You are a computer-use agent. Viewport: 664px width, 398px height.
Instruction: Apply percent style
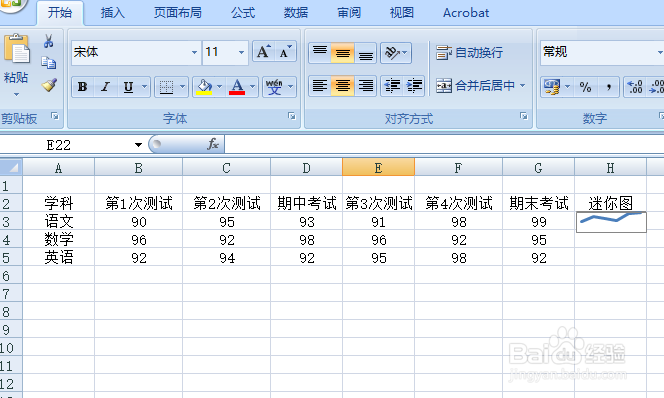pyautogui.click(x=585, y=87)
